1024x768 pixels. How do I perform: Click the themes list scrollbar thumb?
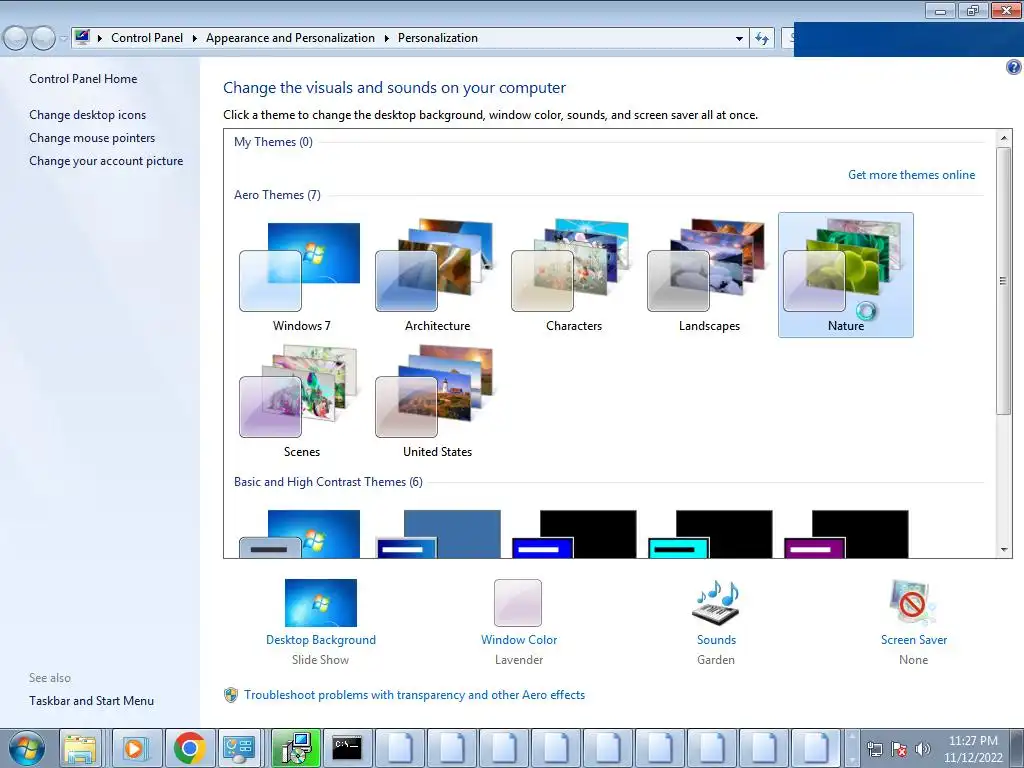(x=1004, y=281)
